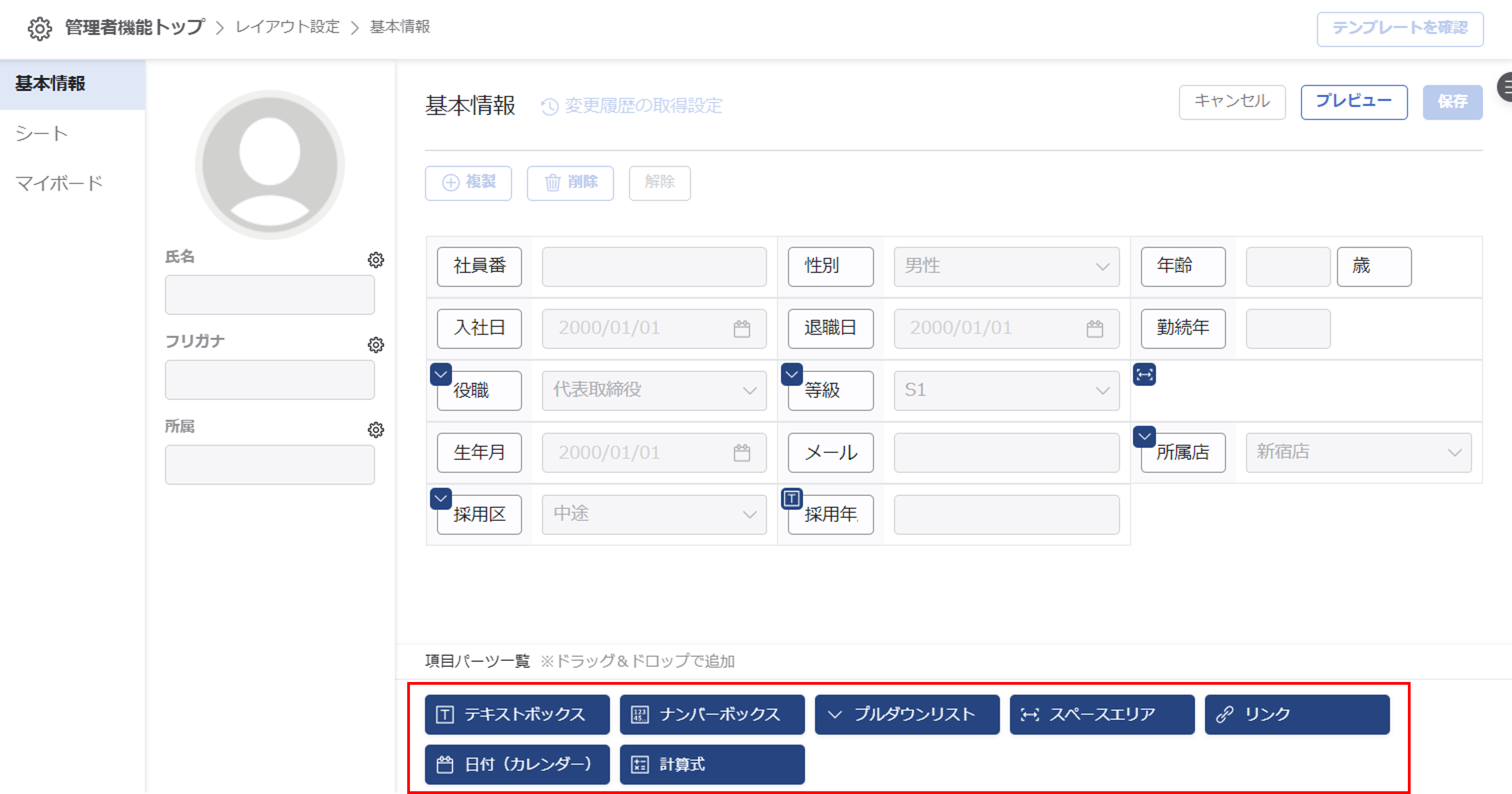Expand the 役職 dropdown showing 代表取締役
The height and width of the screenshot is (794, 1512).
(654, 390)
